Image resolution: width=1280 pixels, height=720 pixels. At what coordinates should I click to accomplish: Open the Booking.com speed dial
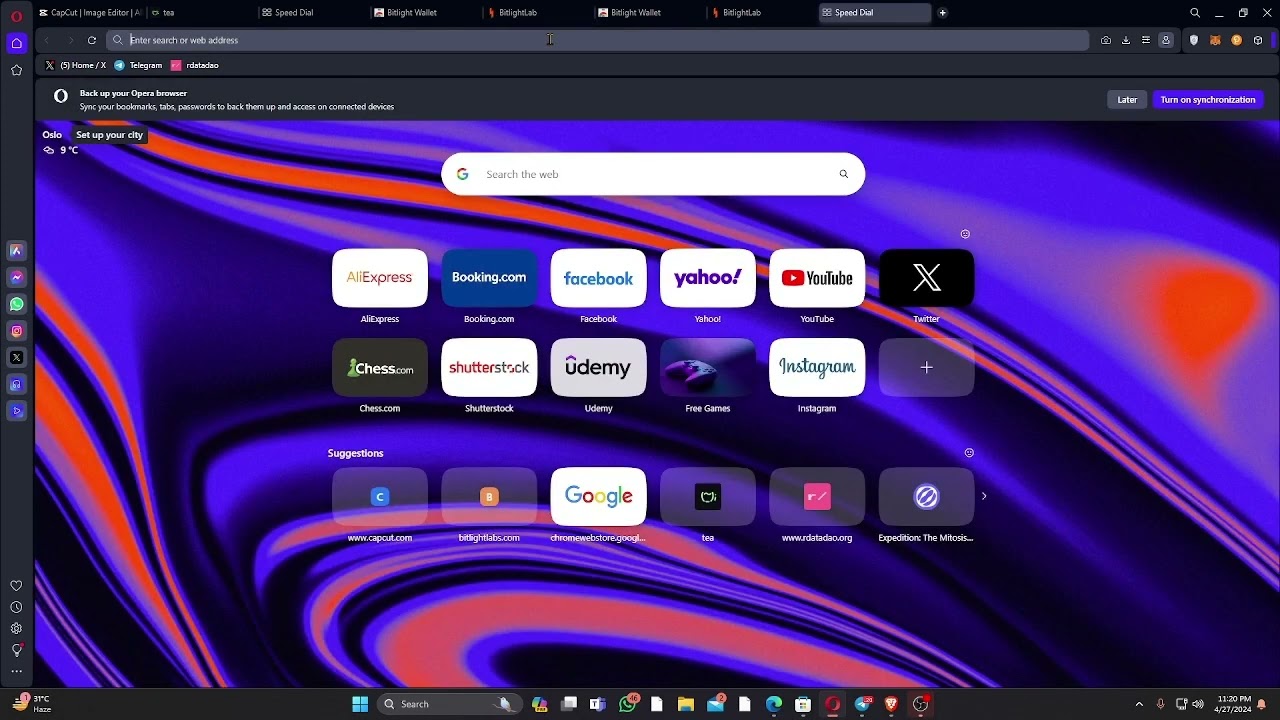pos(489,278)
